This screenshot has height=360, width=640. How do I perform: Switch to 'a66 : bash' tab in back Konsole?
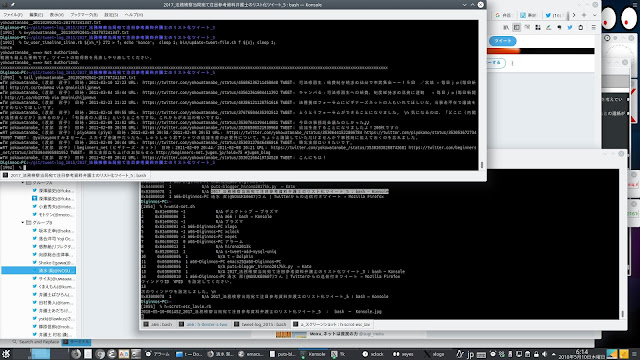(158, 324)
